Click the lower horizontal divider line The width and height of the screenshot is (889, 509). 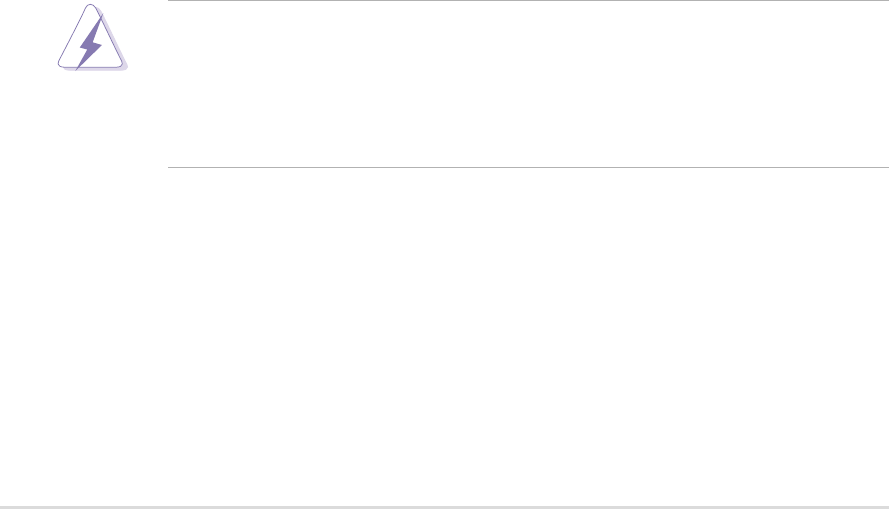point(527,167)
